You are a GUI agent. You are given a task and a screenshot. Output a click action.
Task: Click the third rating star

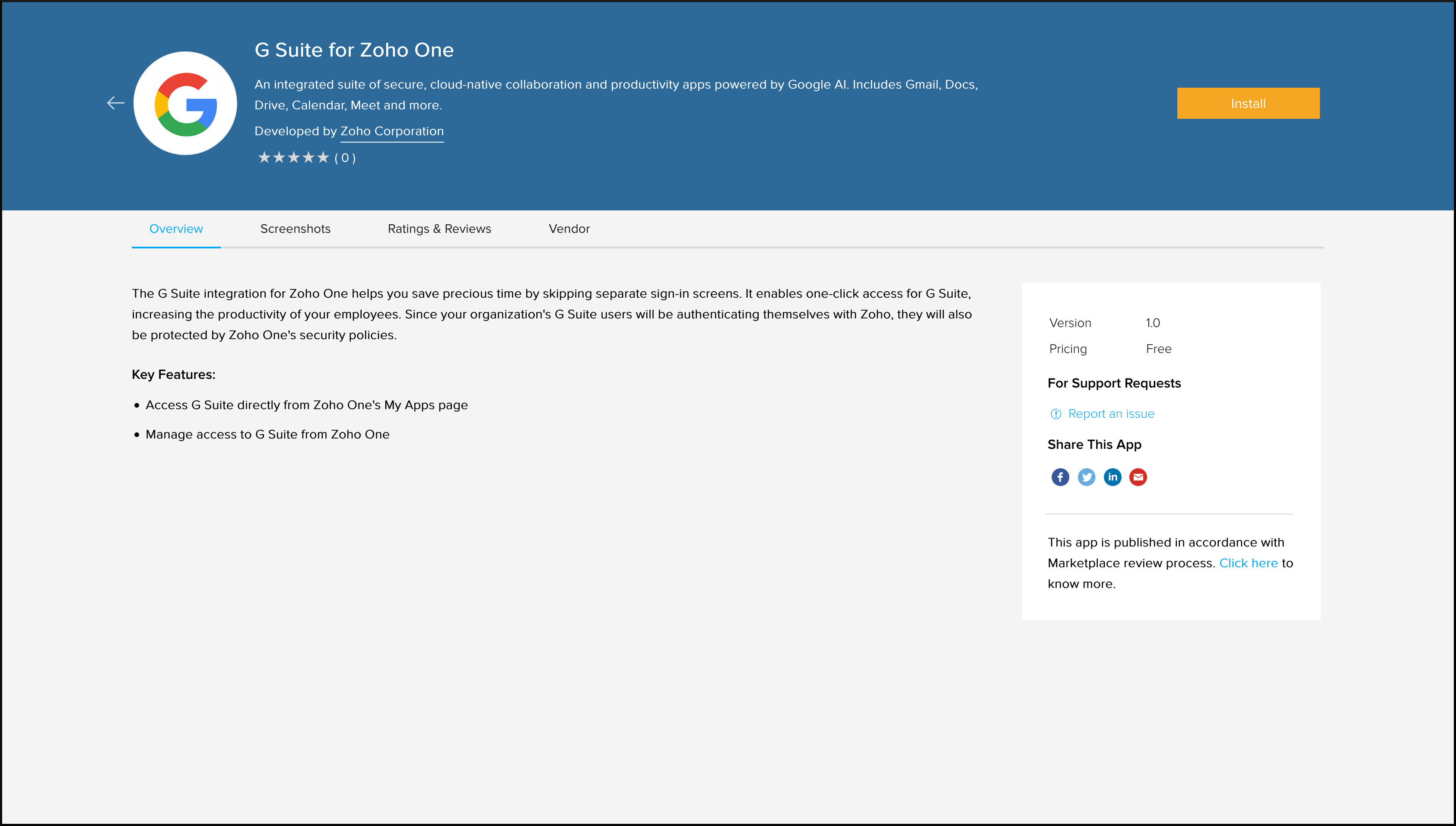[293, 158]
